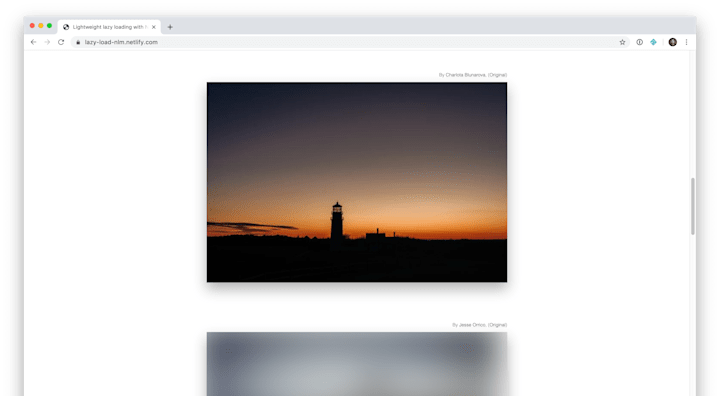Click the red close window button

click(32, 26)
